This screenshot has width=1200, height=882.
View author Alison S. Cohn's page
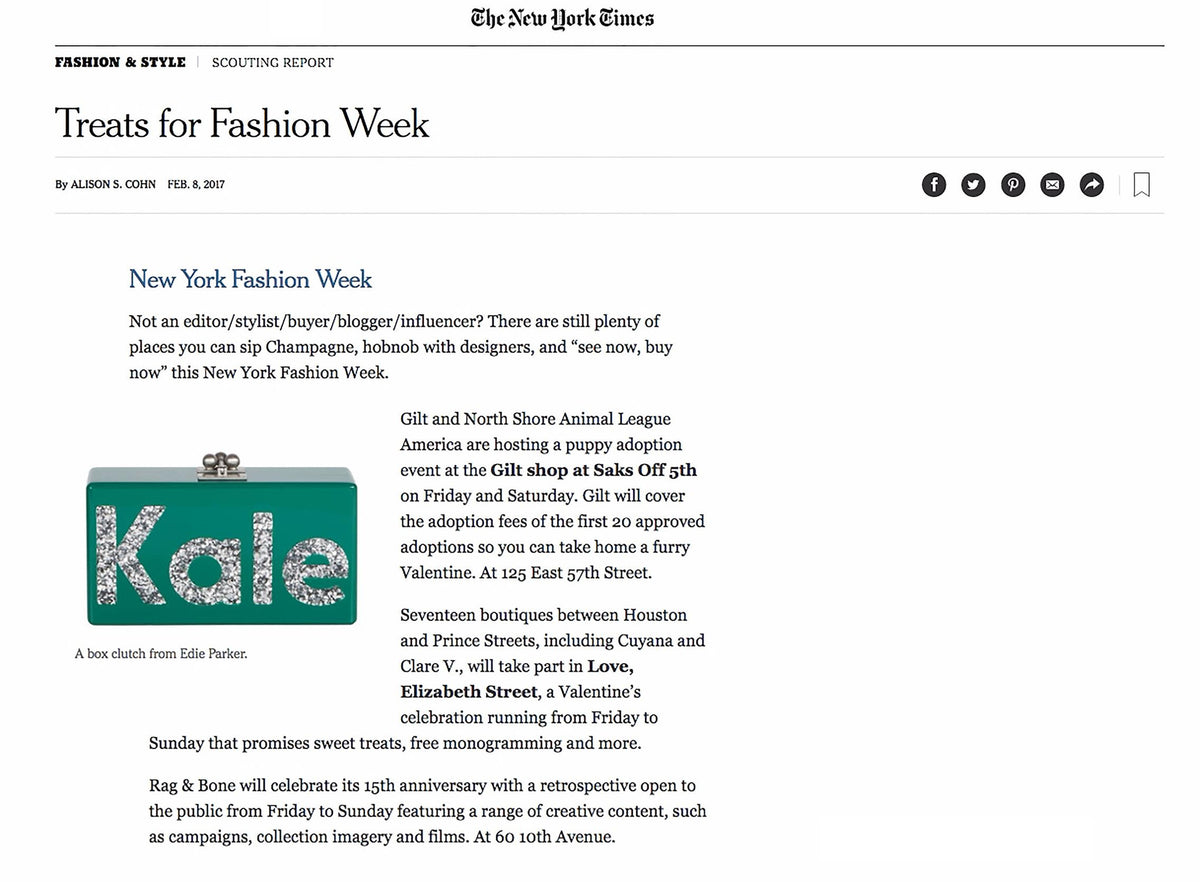click(112, 184)
